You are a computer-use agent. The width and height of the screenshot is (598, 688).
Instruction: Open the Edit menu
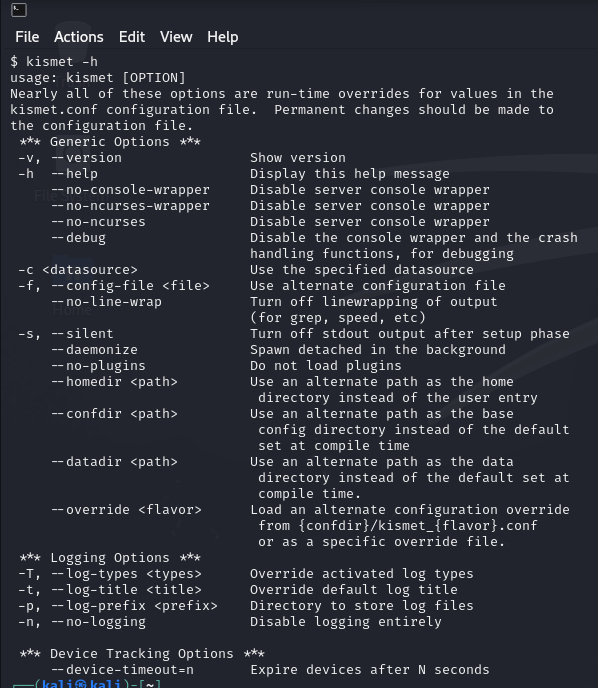[132, 37]
